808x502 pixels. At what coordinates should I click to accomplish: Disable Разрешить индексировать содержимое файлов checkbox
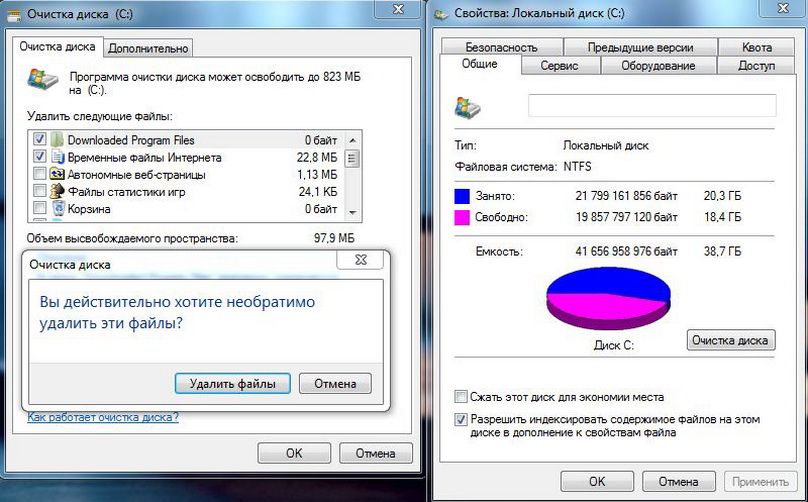(461, 420)
